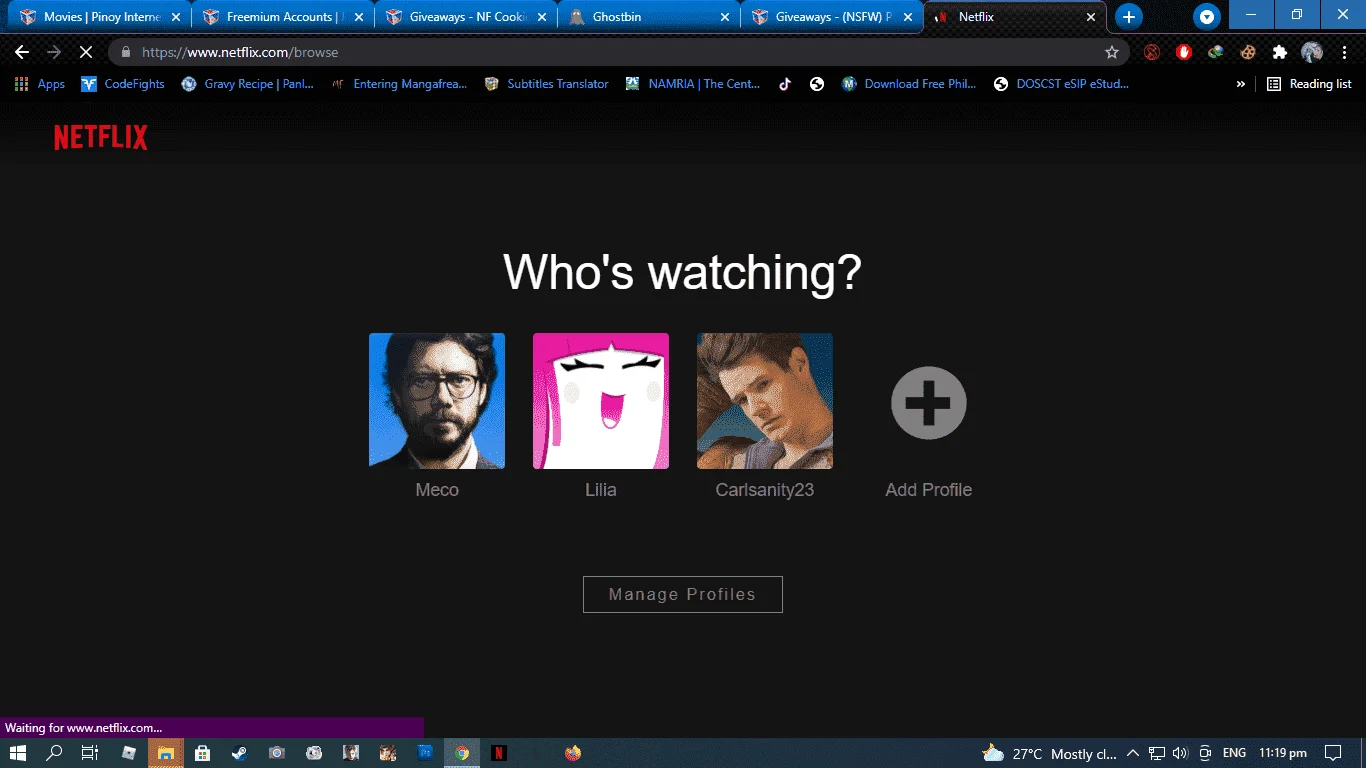1366x768 pixels.
Task: Switch input language via ENG indicator
Action: tap(1234, 753)
